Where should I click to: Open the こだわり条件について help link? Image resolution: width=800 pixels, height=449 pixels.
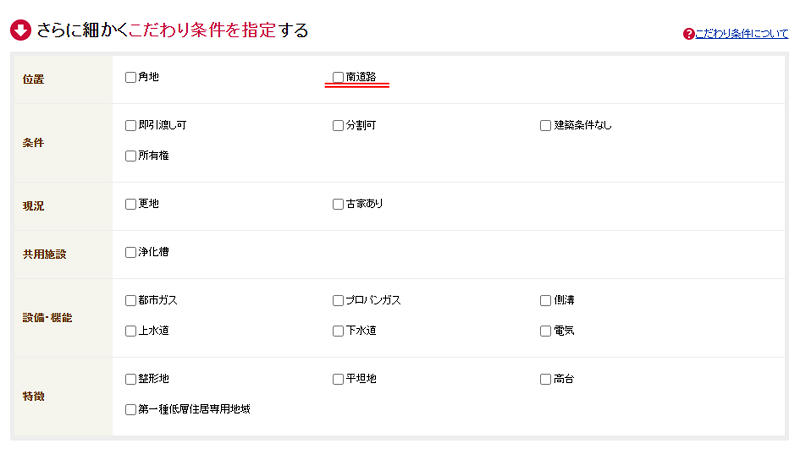pyautogui.click(x=741, y=34)
